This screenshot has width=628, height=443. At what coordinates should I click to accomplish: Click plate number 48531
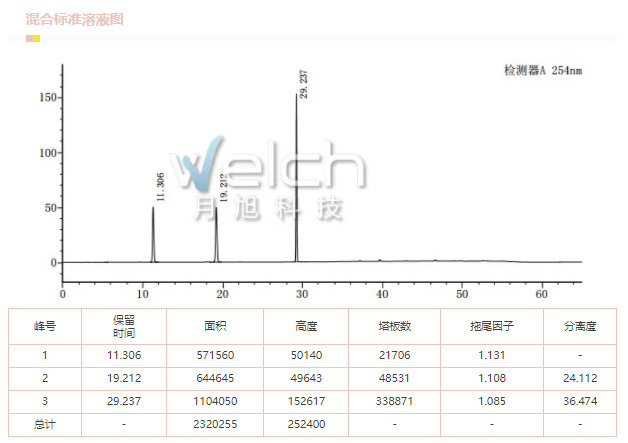tap(395, 378)
